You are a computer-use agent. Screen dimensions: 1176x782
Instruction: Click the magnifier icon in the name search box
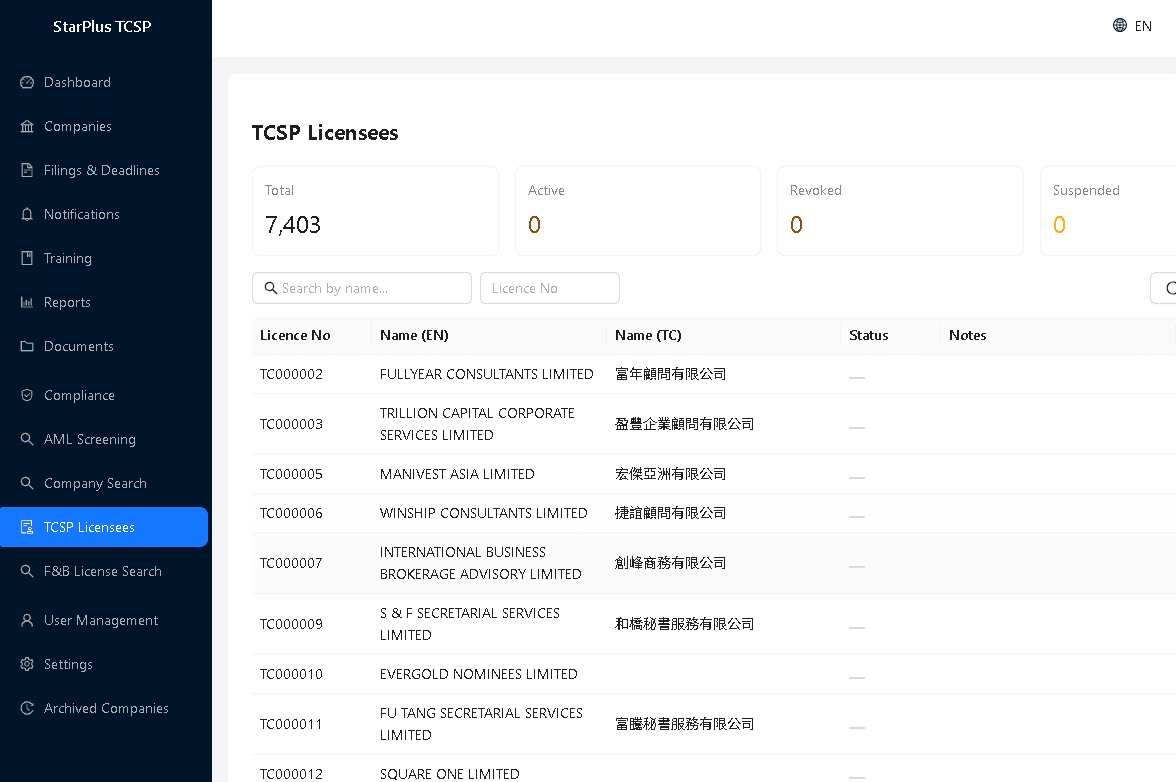coord(271,288)
